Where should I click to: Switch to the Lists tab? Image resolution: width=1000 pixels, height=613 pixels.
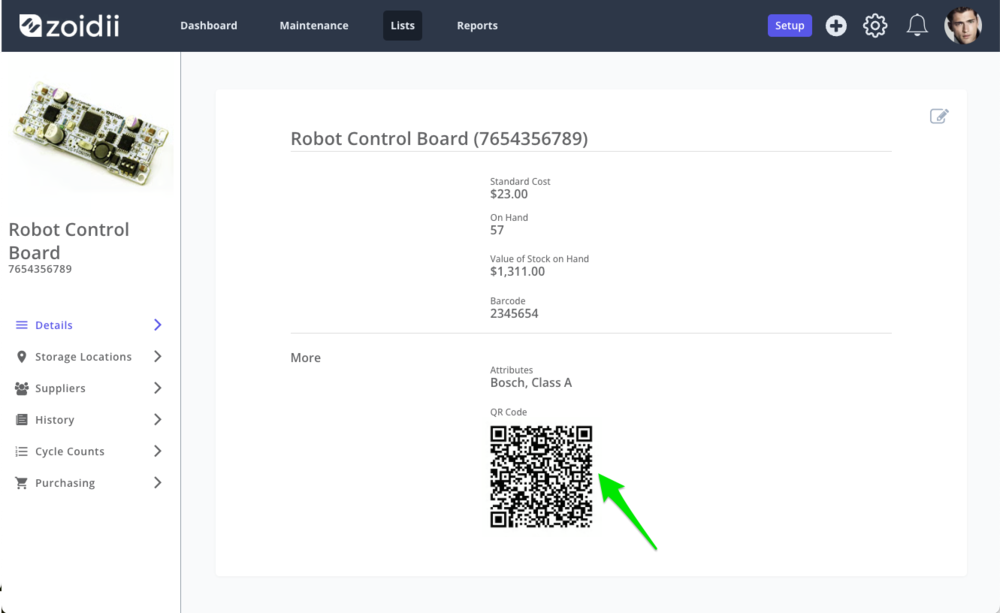402,26
